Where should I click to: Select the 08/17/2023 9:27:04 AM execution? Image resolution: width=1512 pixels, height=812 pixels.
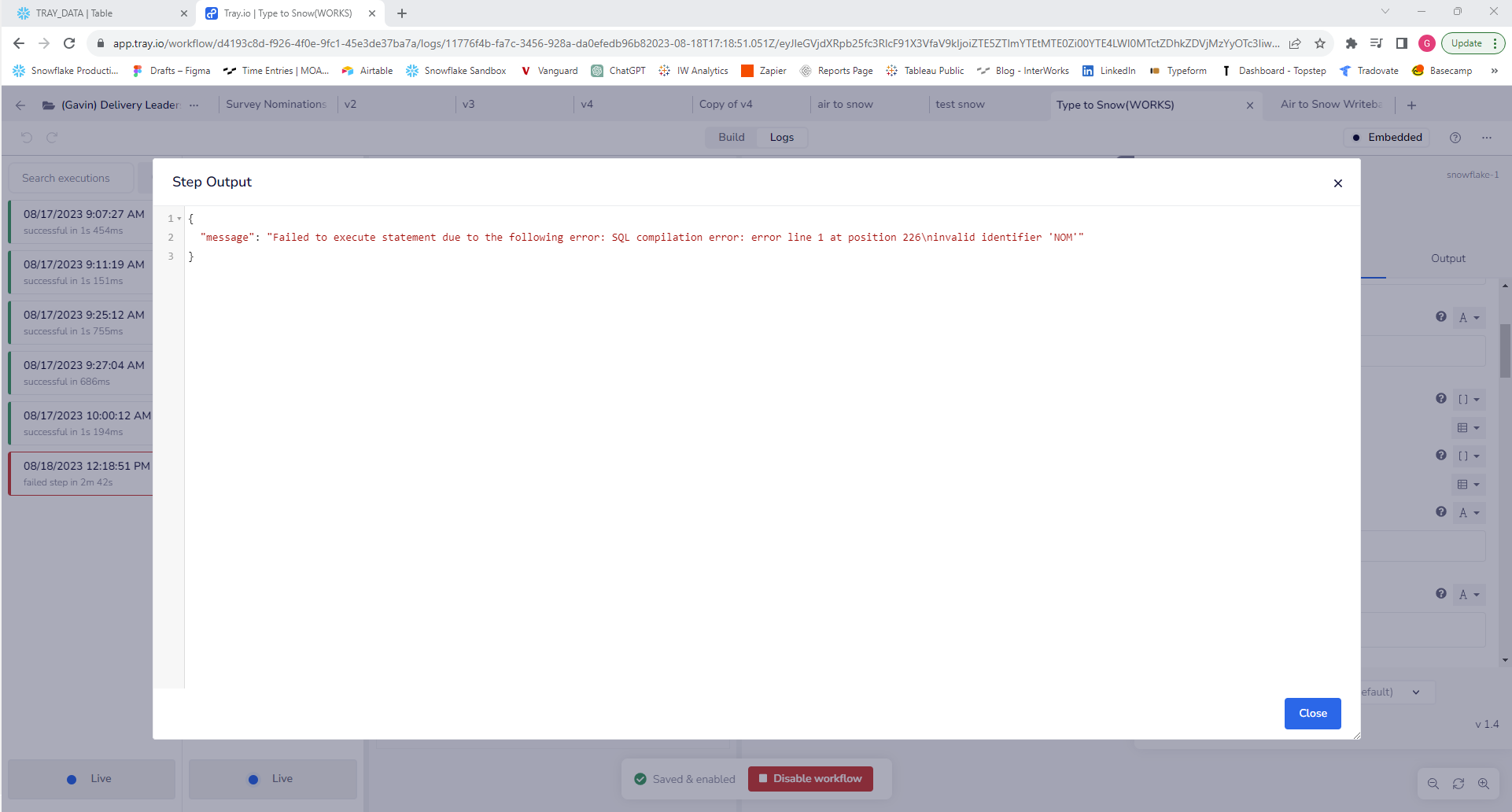tap(80, 373)
